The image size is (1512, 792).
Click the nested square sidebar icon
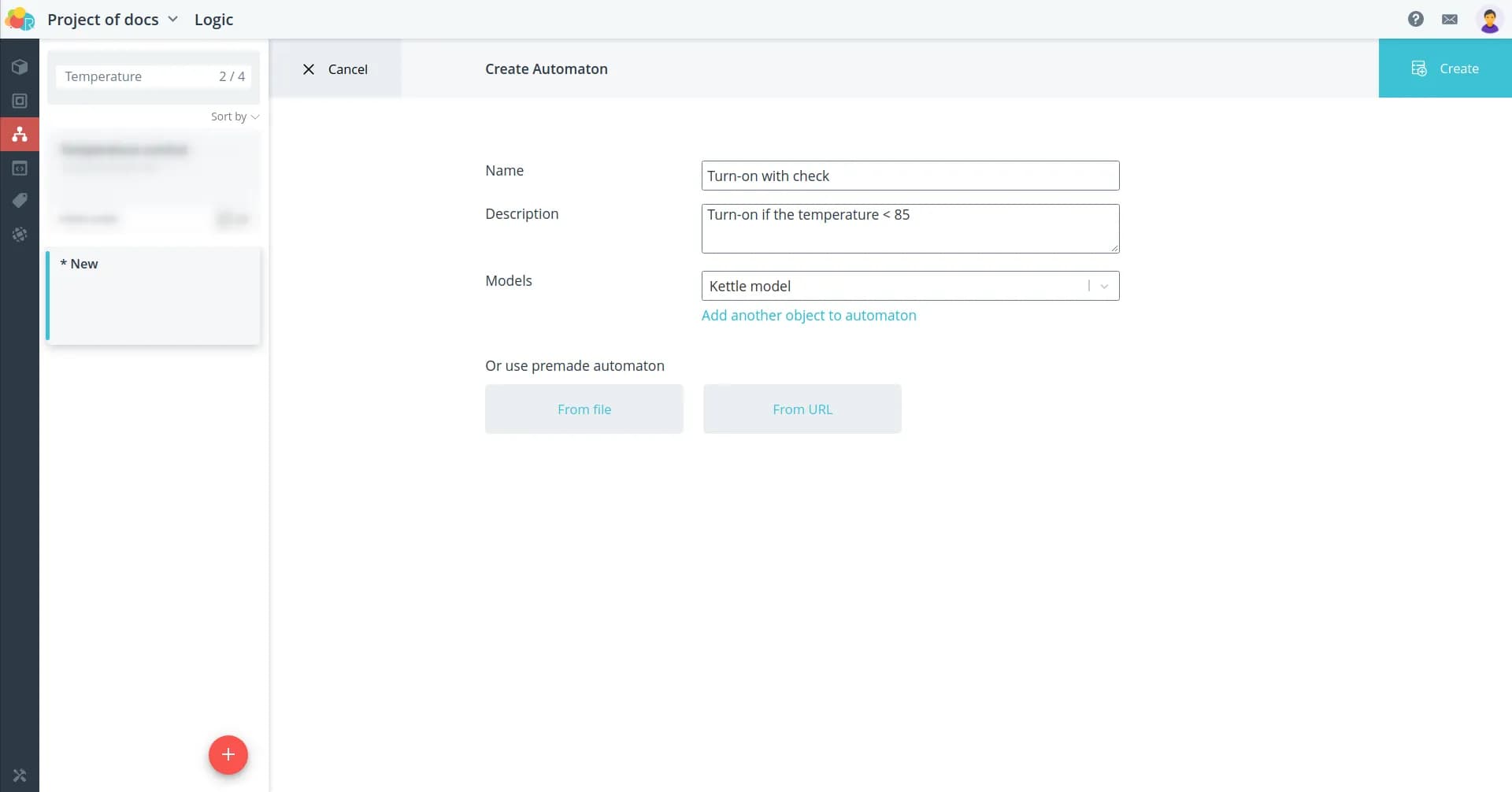point(20,101)
